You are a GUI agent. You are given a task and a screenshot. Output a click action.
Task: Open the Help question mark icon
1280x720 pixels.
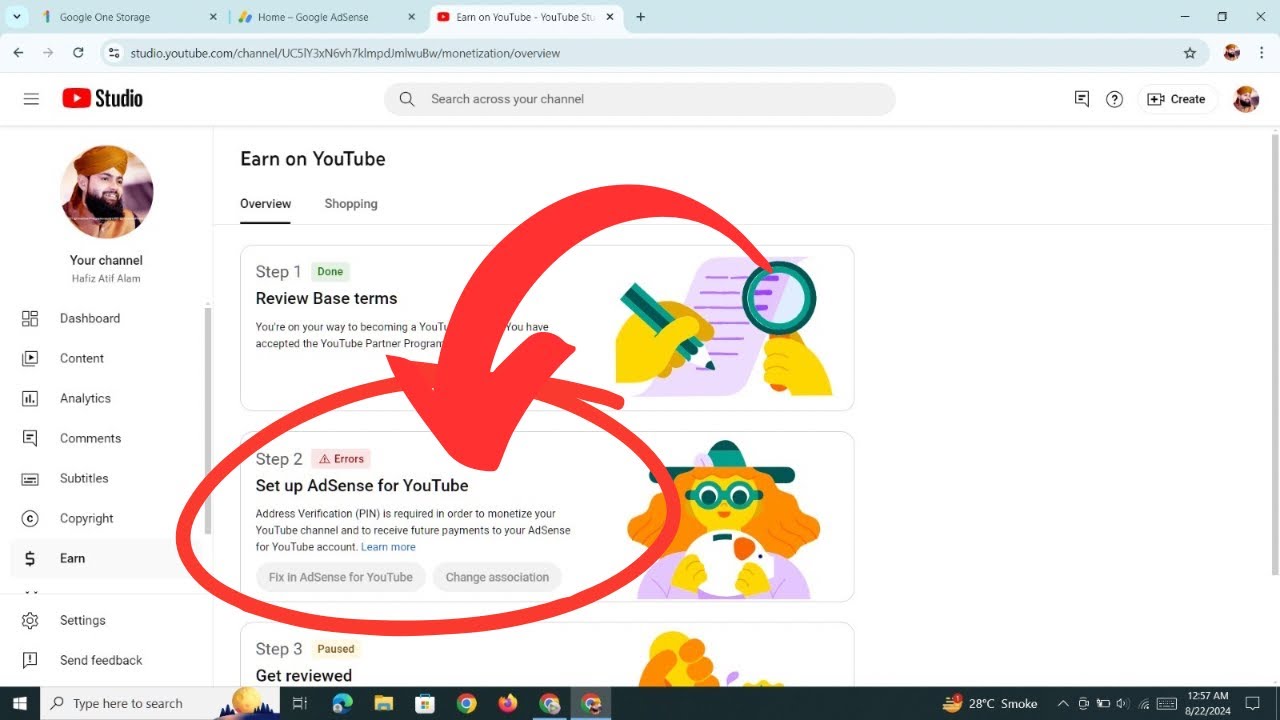[1114, 99]
